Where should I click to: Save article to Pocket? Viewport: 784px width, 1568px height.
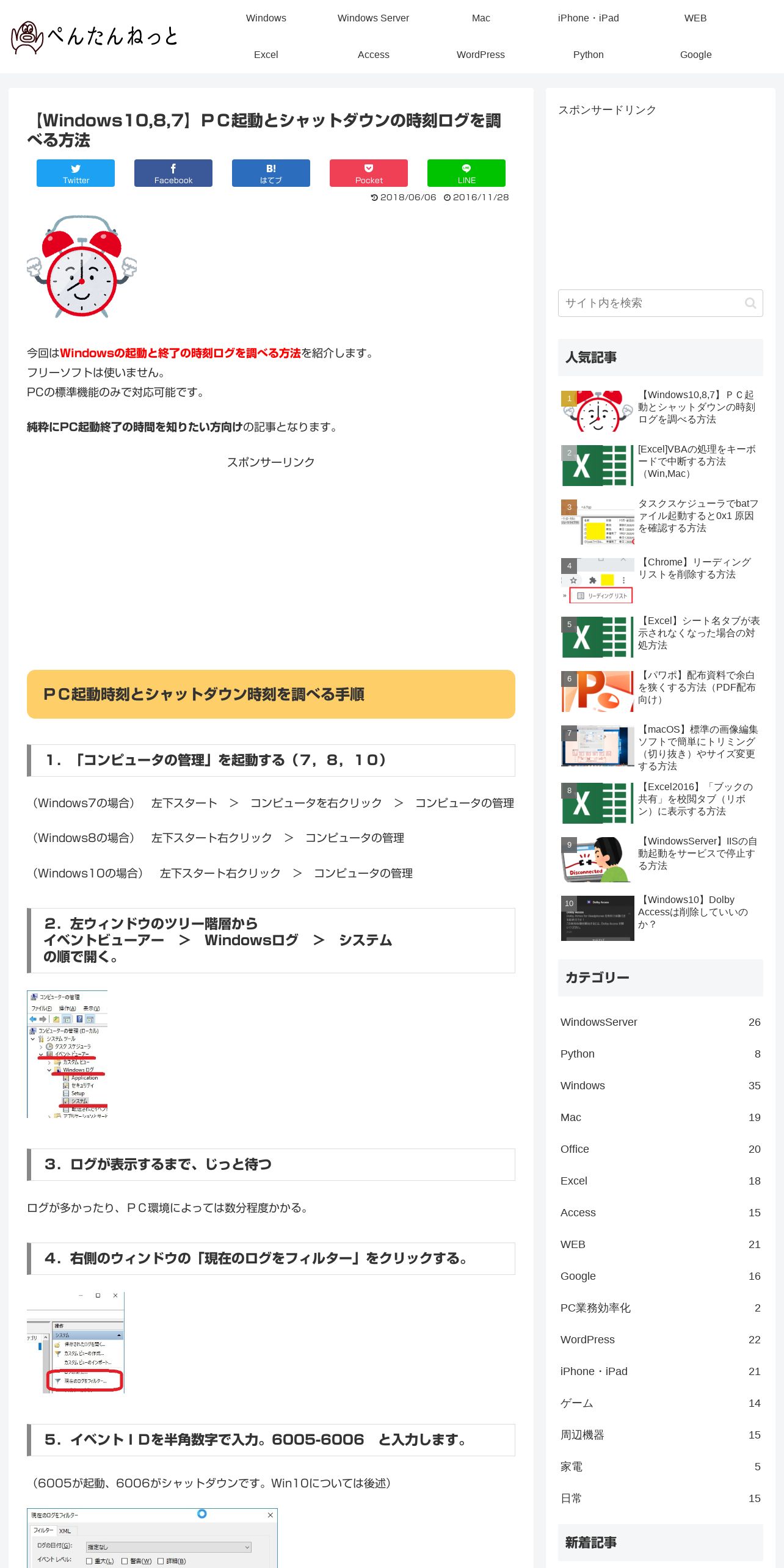point(369,173)
